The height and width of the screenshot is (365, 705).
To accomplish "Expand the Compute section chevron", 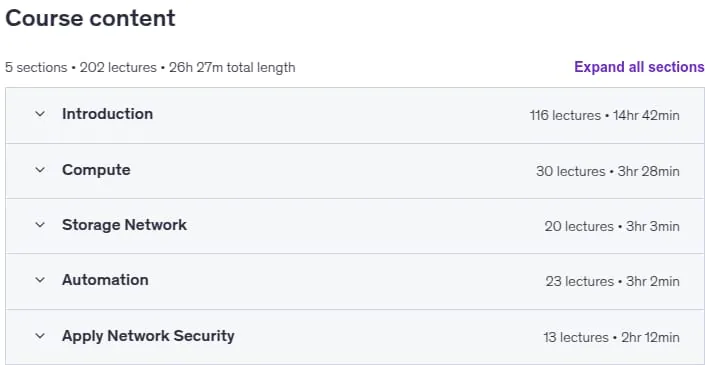I will 40,170.
